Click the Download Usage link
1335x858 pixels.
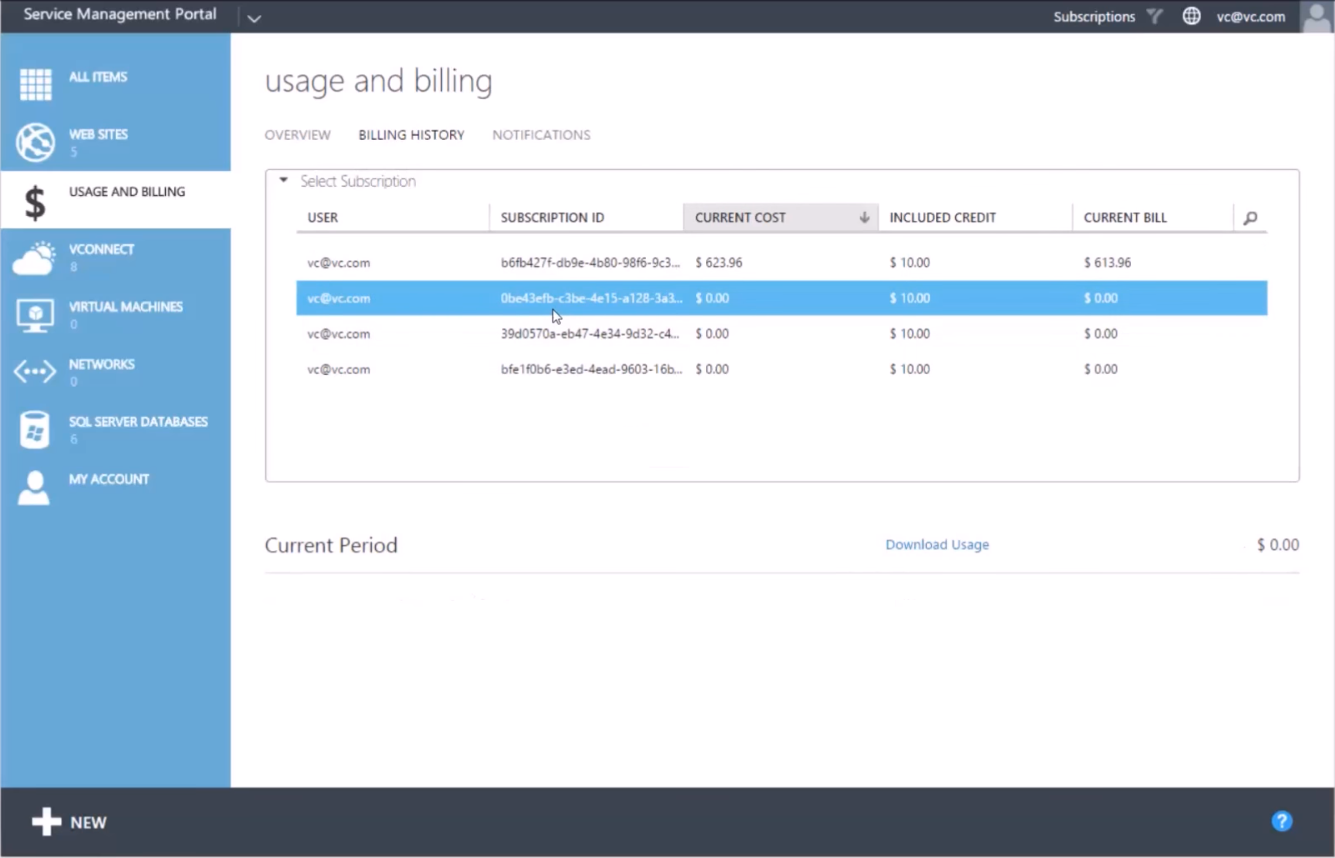point(937,545)
